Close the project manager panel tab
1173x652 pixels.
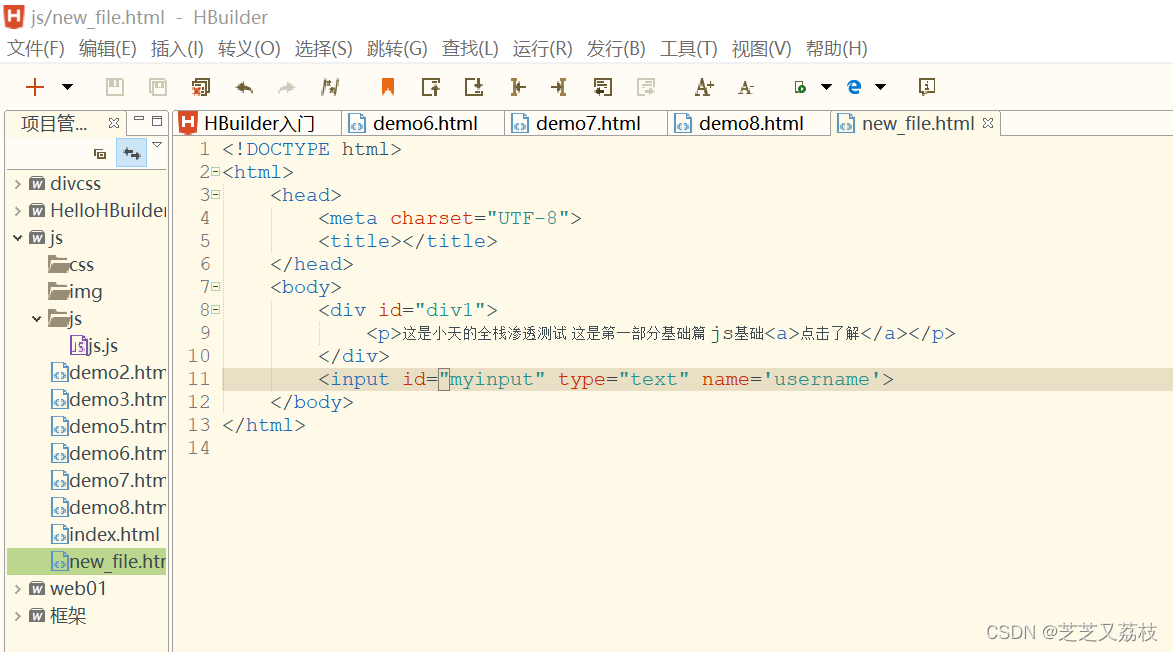click(x=114, y=123)
